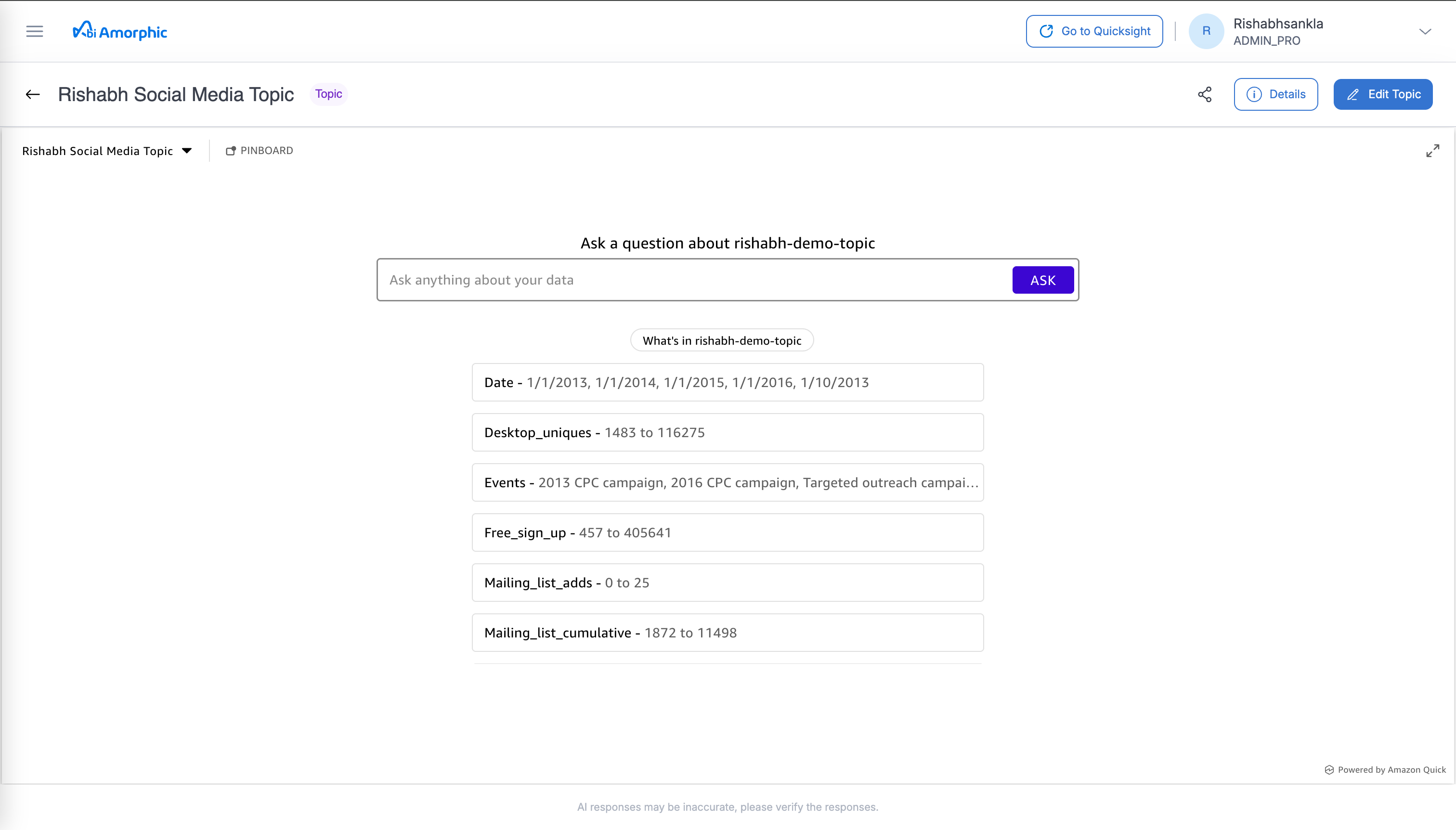Image resolution: width=1456 pixels, height=830 pixels.
Task: Select the Topic badge next to title
Action: pyautogui.click(x=328, y=93)
